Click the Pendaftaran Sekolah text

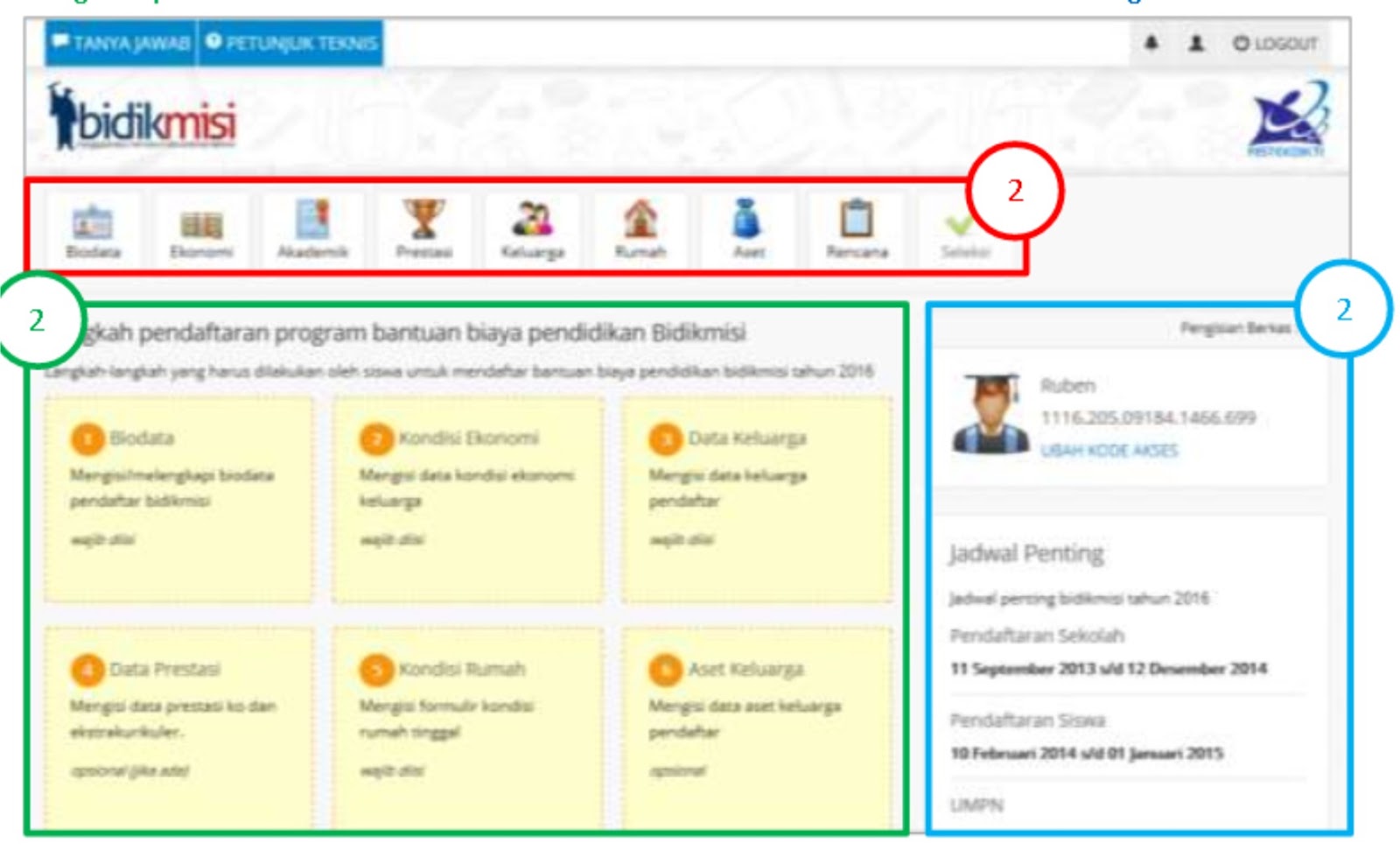click(1037, 636)
